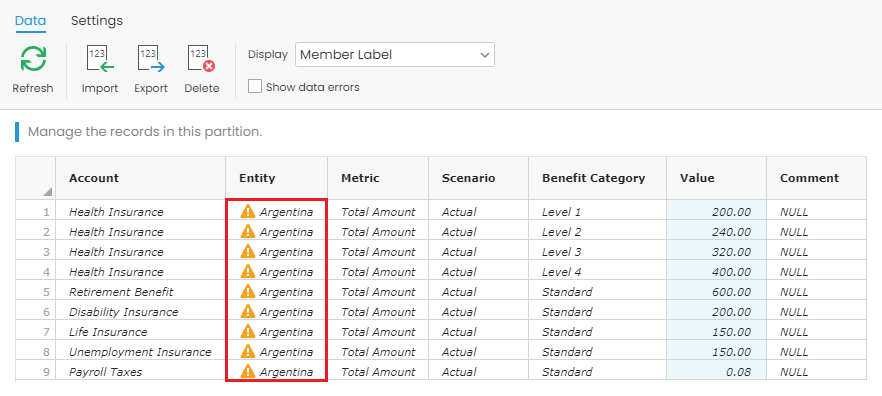Screen dimensions: 882x396
Task: Click the Value column header
Action: point(717,178)
